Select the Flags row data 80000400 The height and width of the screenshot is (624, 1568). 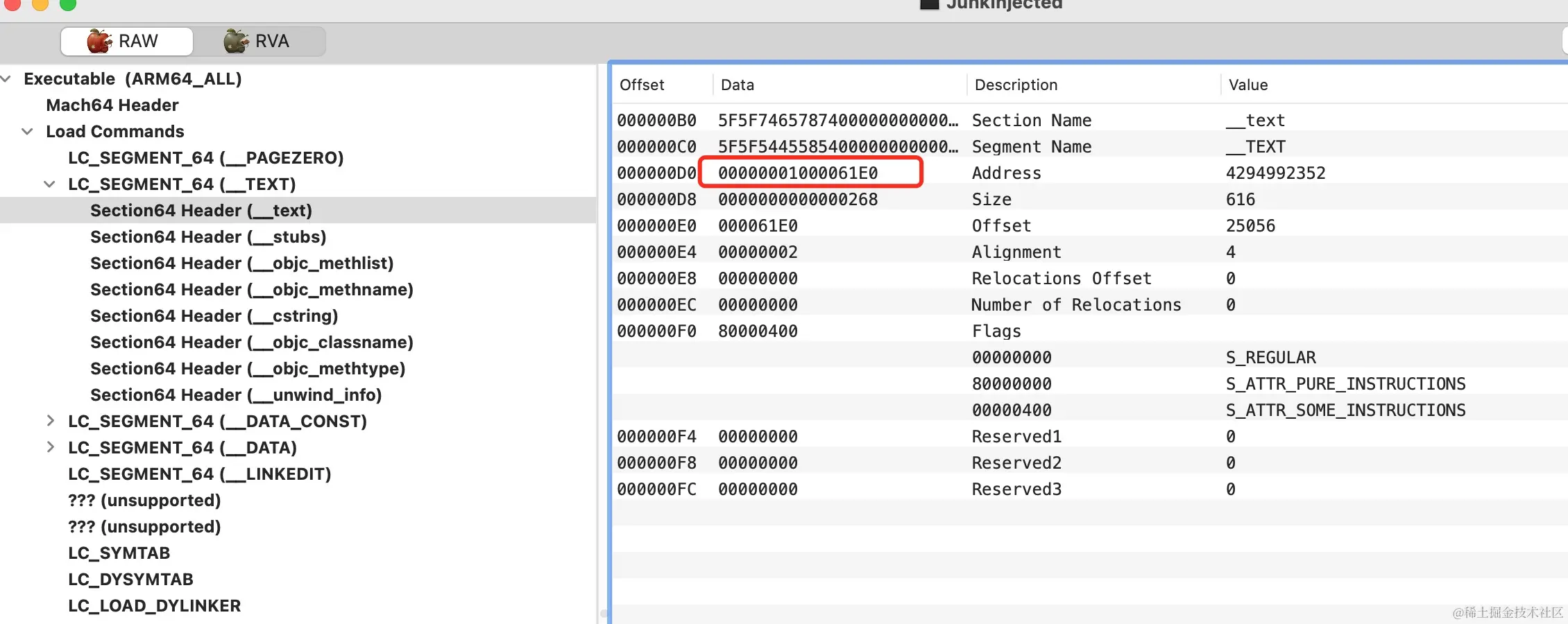[x=758, y=331]
